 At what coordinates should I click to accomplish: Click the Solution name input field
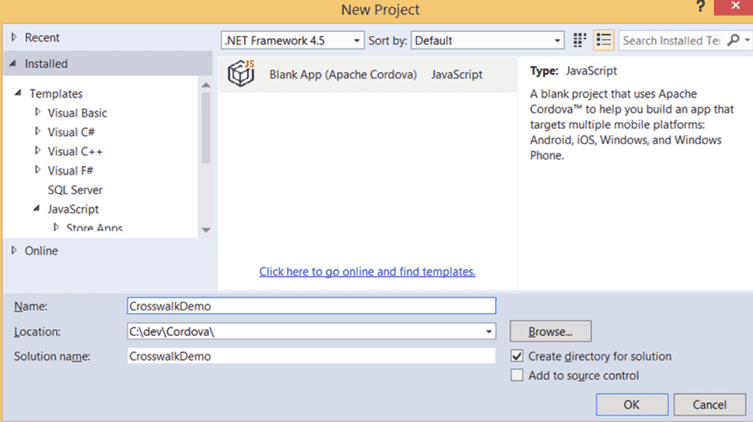click(311, 356)
